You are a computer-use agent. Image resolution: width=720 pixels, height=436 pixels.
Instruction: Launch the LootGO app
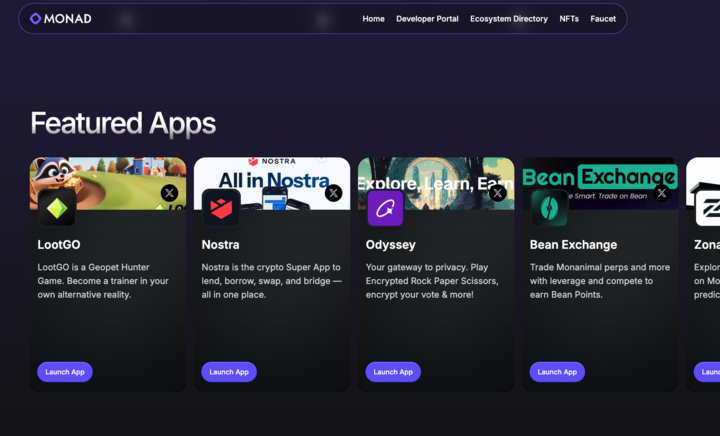(x=65, y=372)
